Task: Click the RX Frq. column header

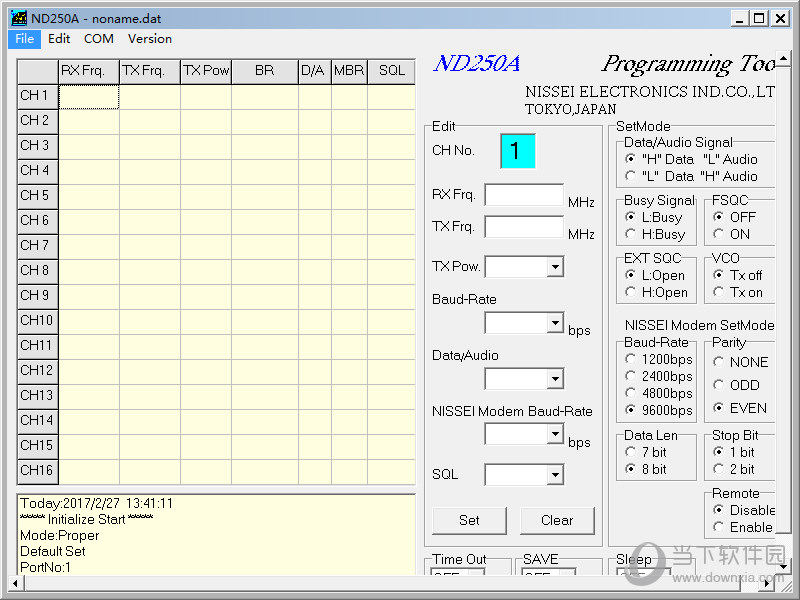Action: click(x=89, y=71)
